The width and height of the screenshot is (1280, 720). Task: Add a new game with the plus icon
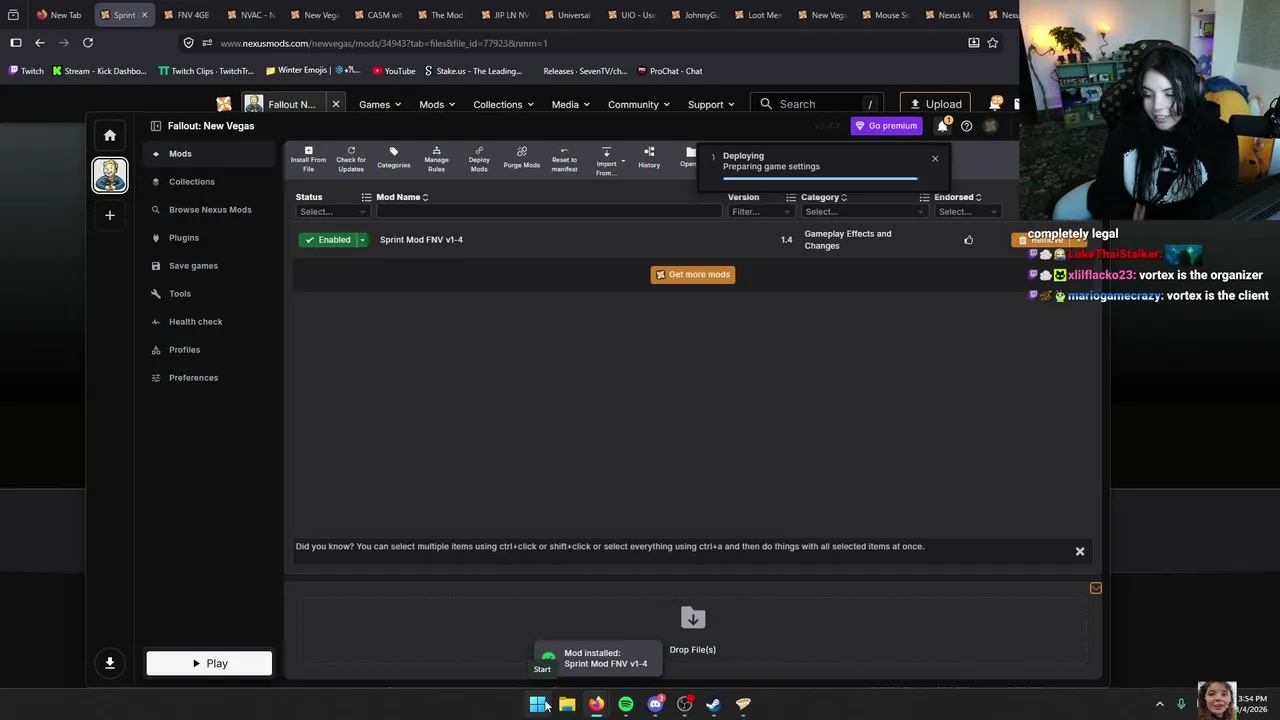pyautogui.click(x=110, y=215)
